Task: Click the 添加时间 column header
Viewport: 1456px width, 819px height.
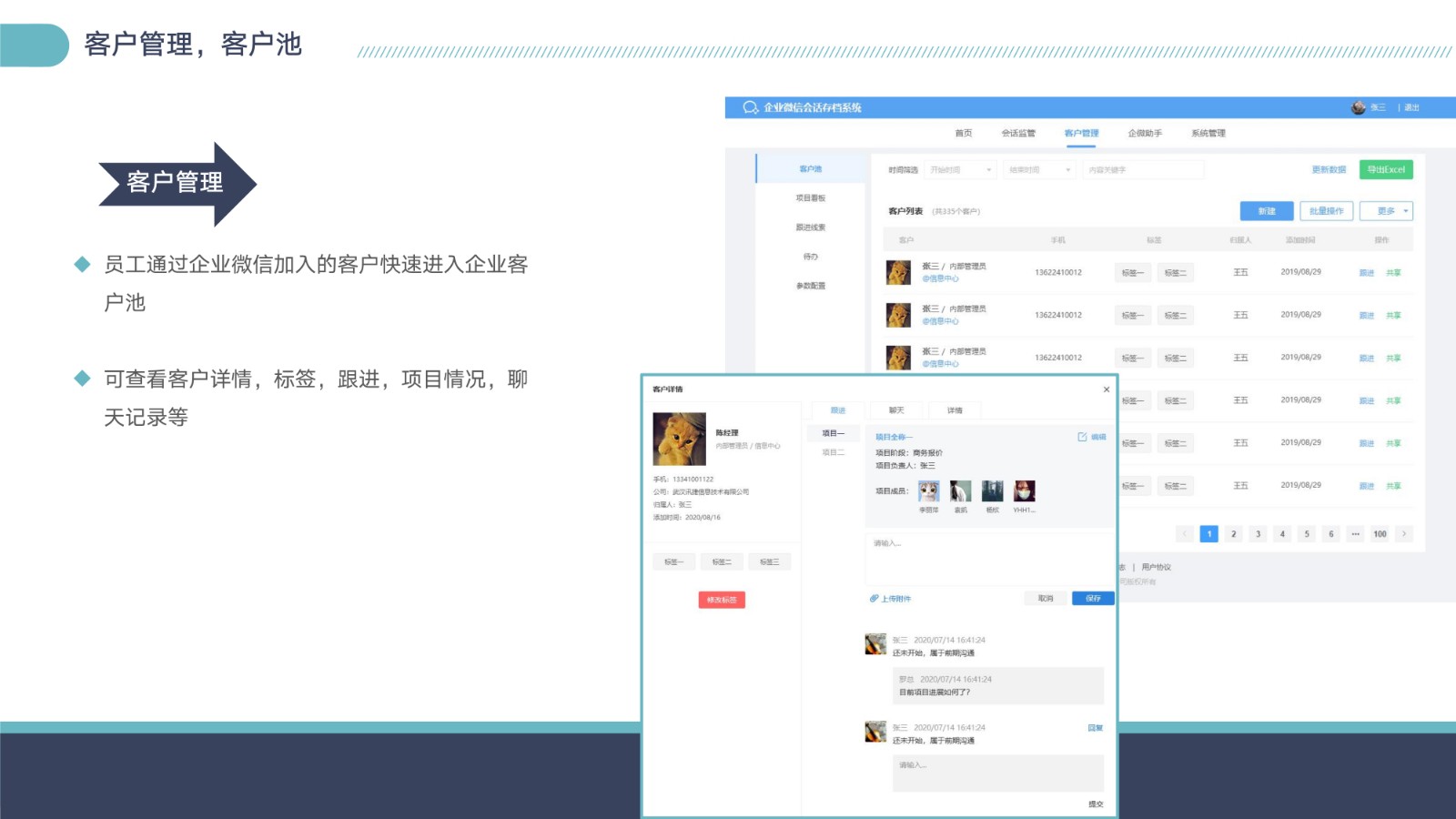Action: pos(1300,240)
